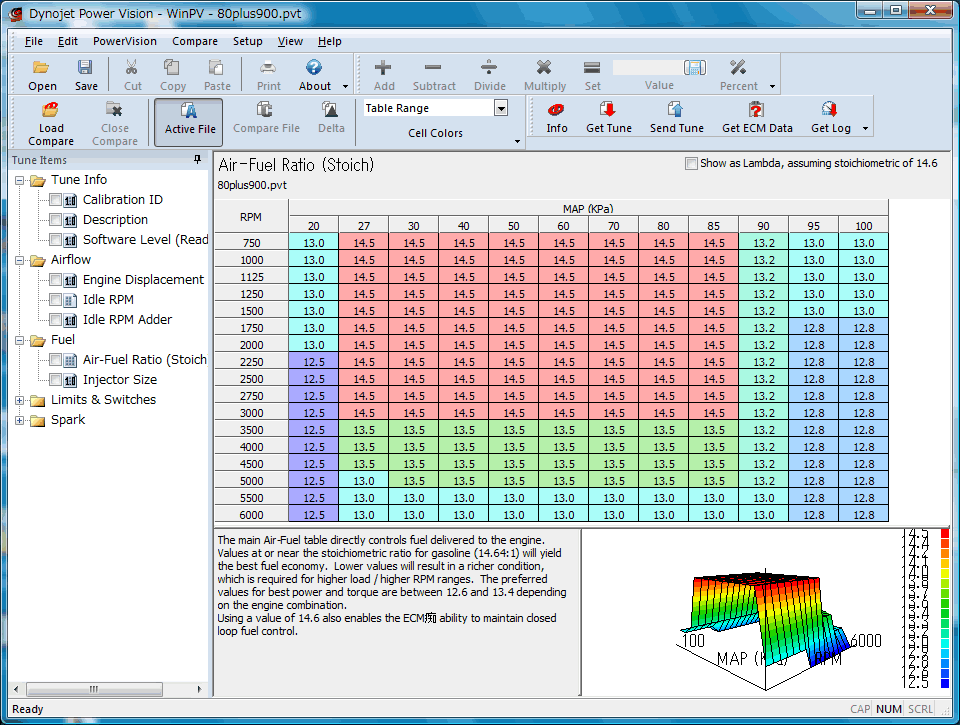The height and width of the screenshot is (725, 960).
Task: Open toolbar options arrow next to Percent
Action: click(772, 86)
